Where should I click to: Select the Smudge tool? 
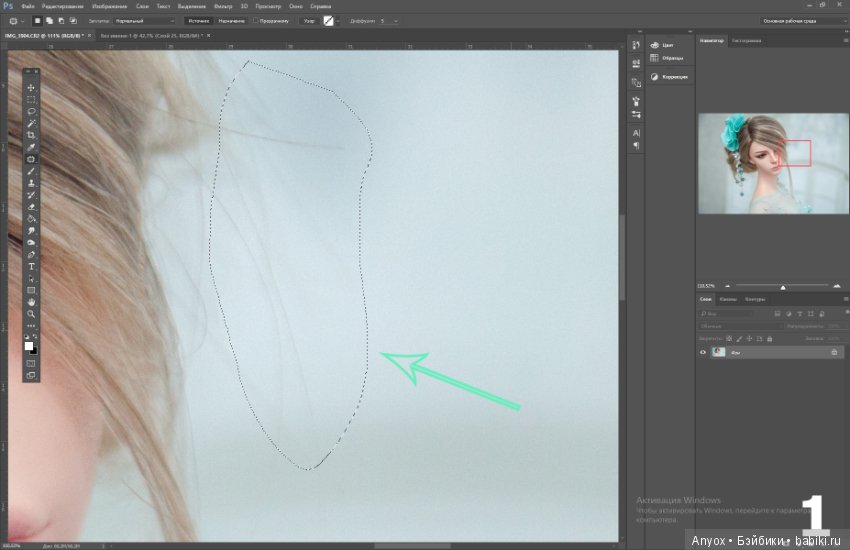coord(31,231)
